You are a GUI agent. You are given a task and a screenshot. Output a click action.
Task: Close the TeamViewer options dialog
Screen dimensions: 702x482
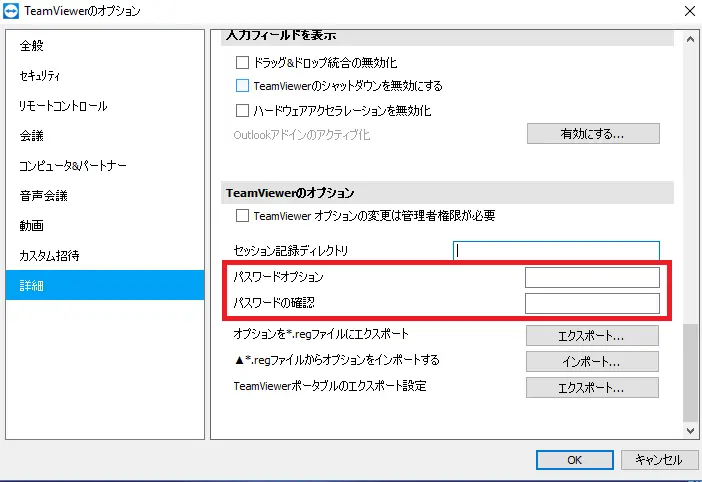690,11
